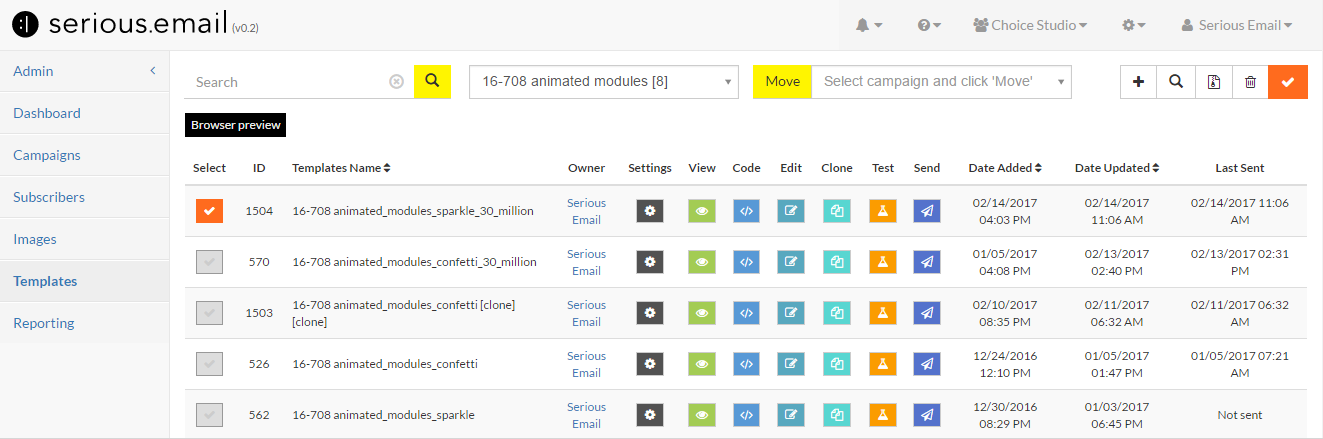Open settings gear for template 1504
This screenshot has width=1323, height=439.
point(650,211)
